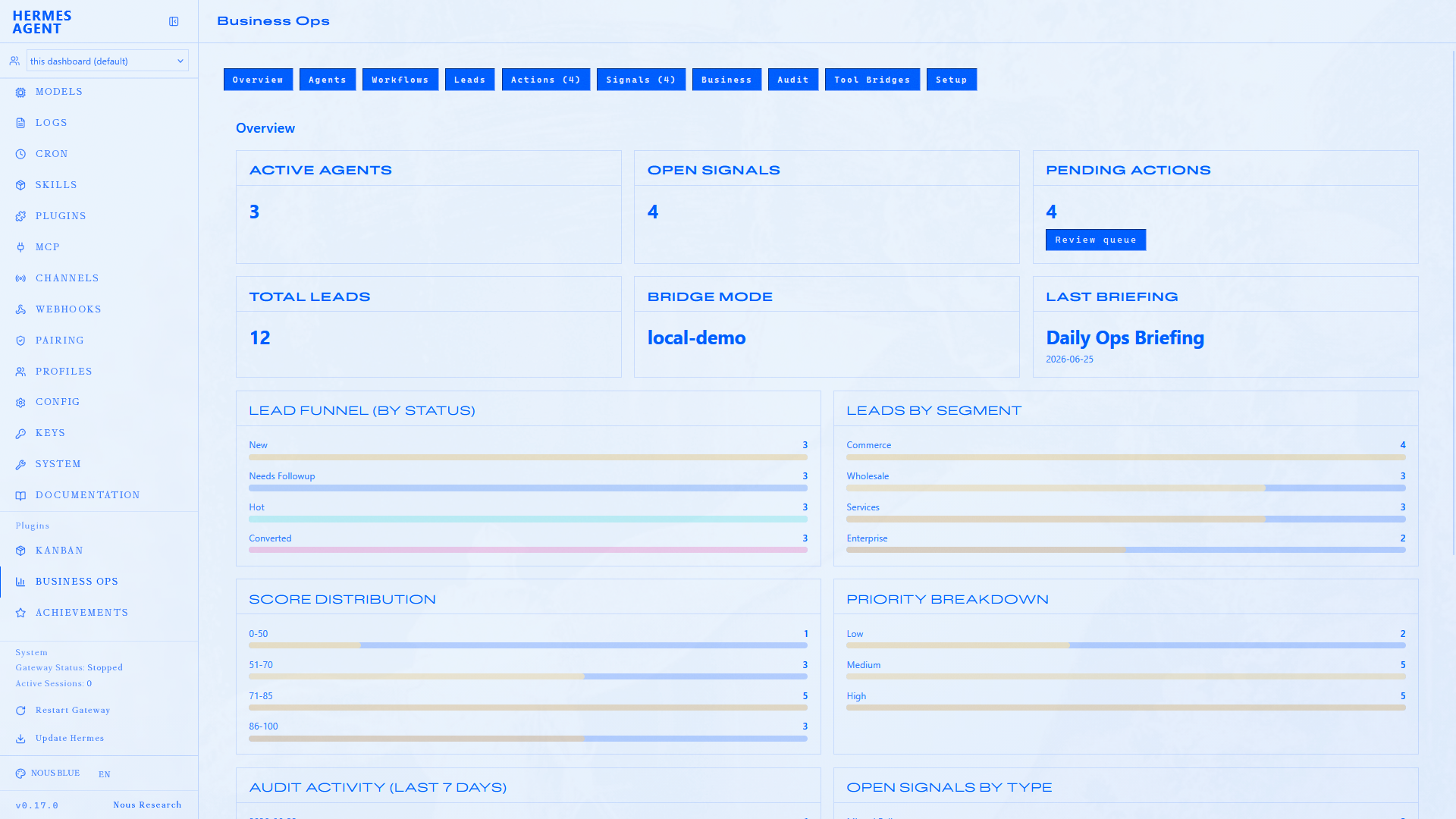Open the Profiles people icon
The image size is (1456, 819).
20,372
